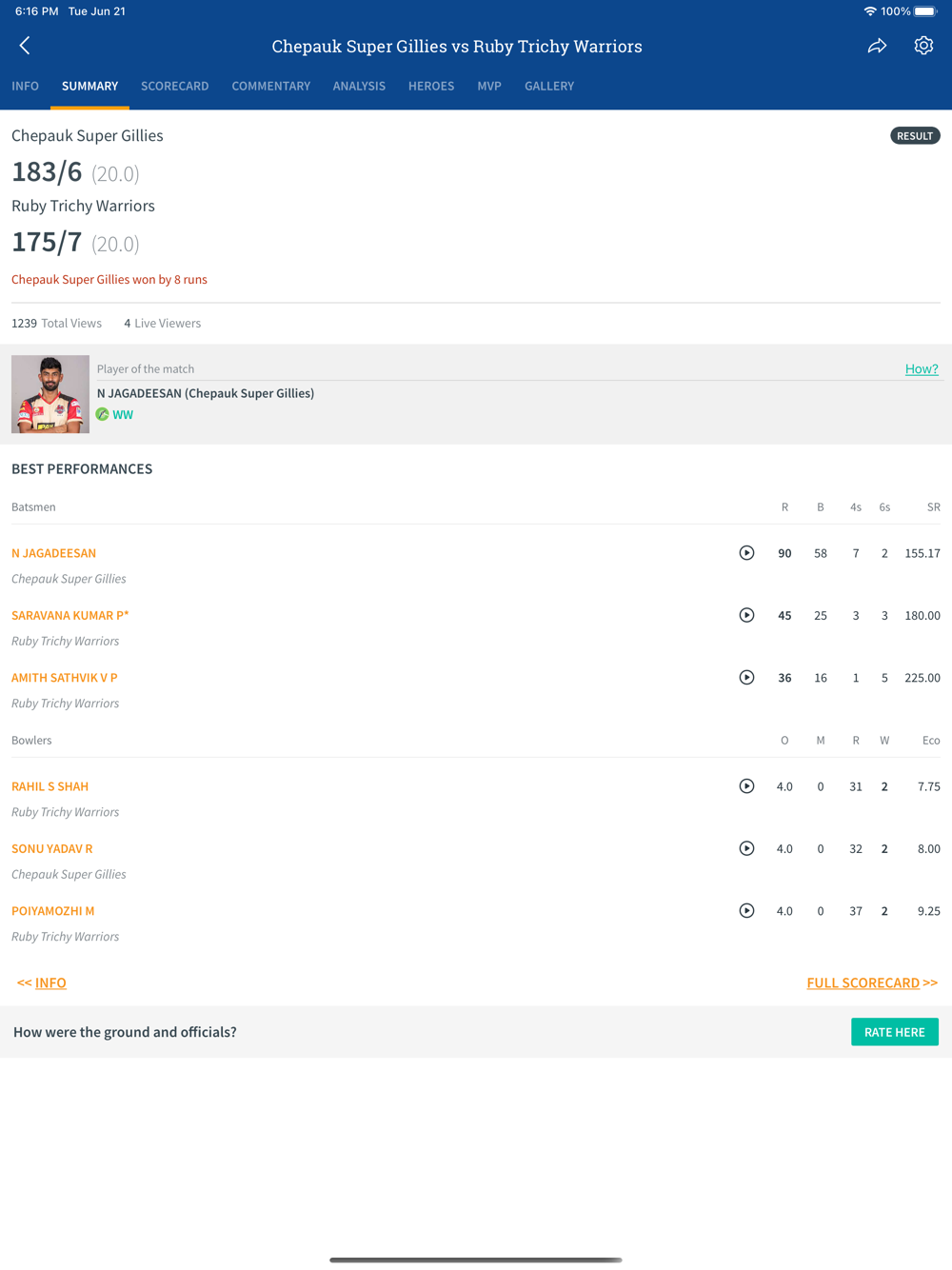Tap economy 9.25 value
This screenshot has width=952, height=1270.
(x=929, y=911)
